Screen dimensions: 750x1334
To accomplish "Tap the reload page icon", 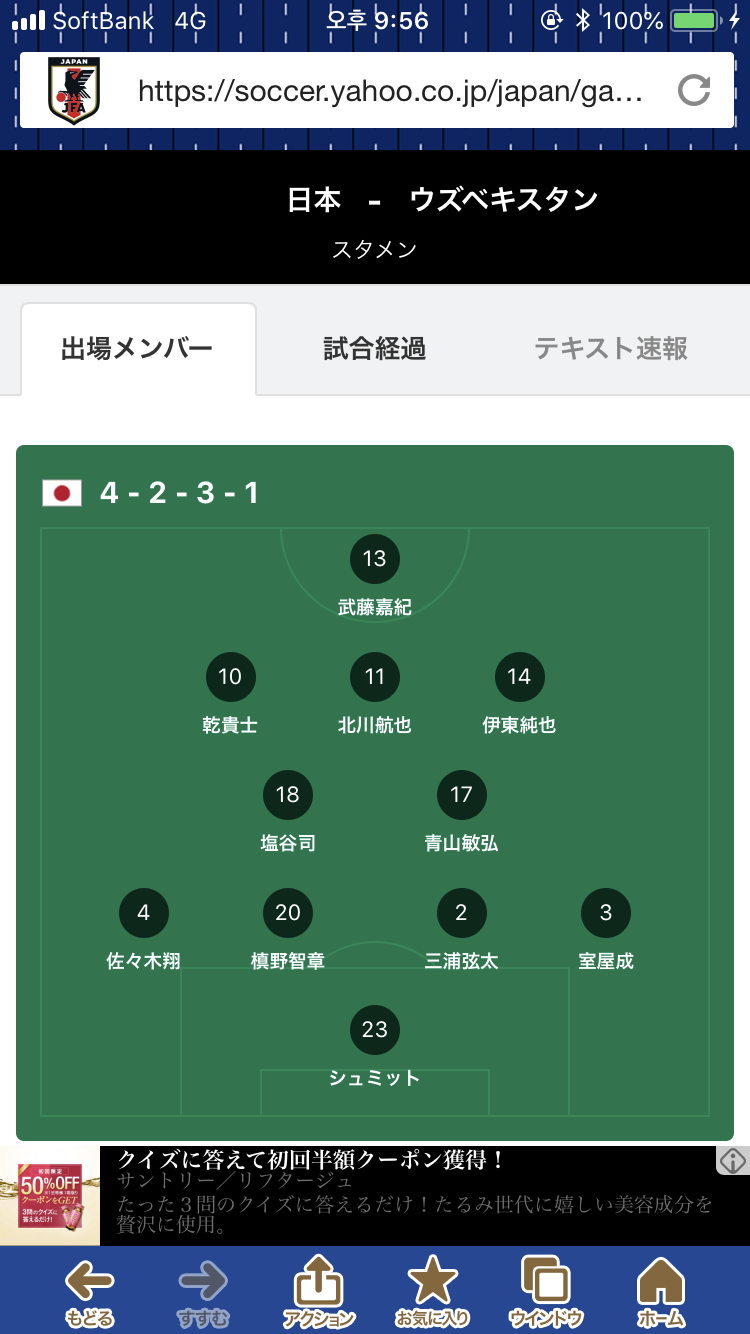I will point(694,91).
